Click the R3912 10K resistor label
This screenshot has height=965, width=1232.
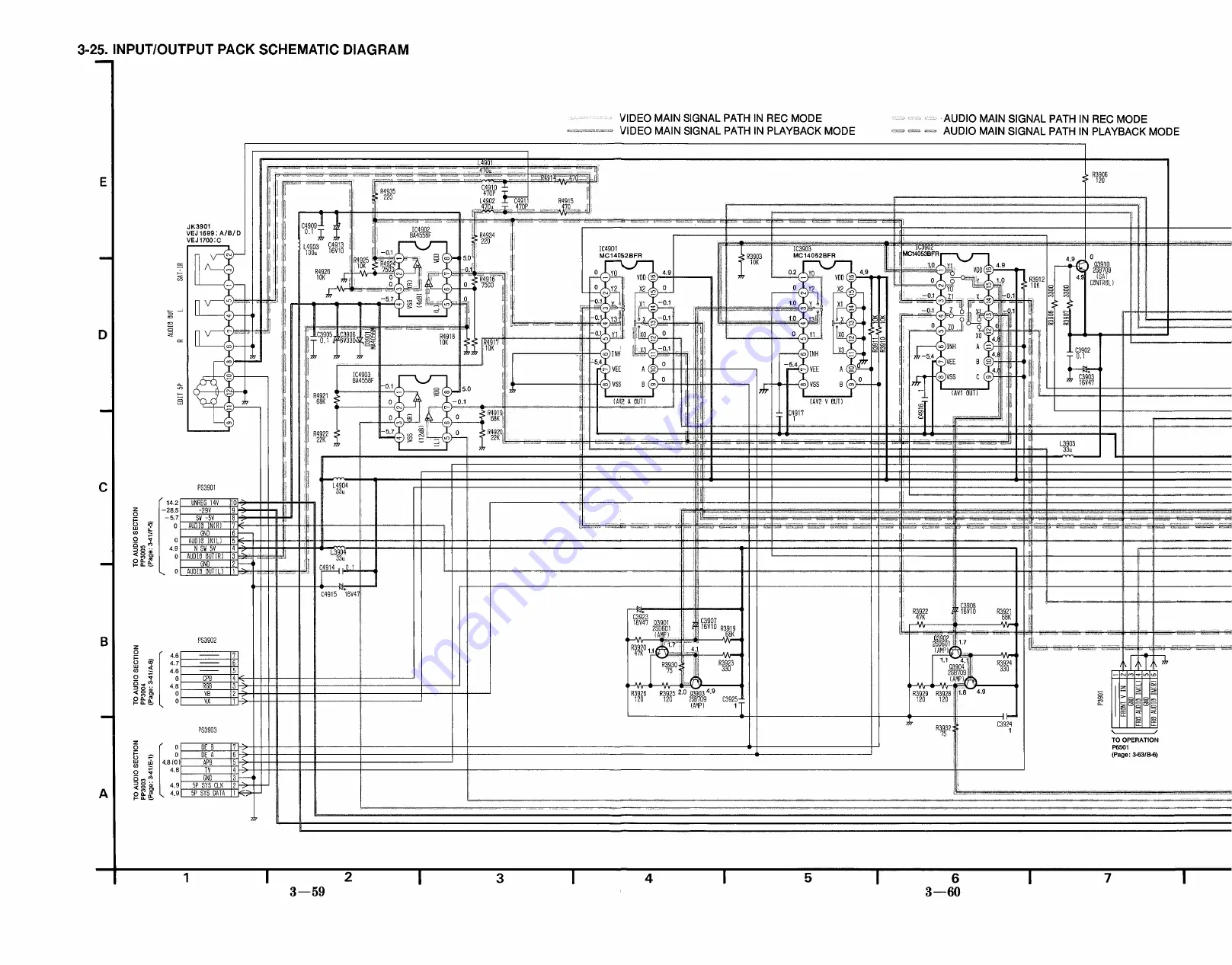point(1037,283)
